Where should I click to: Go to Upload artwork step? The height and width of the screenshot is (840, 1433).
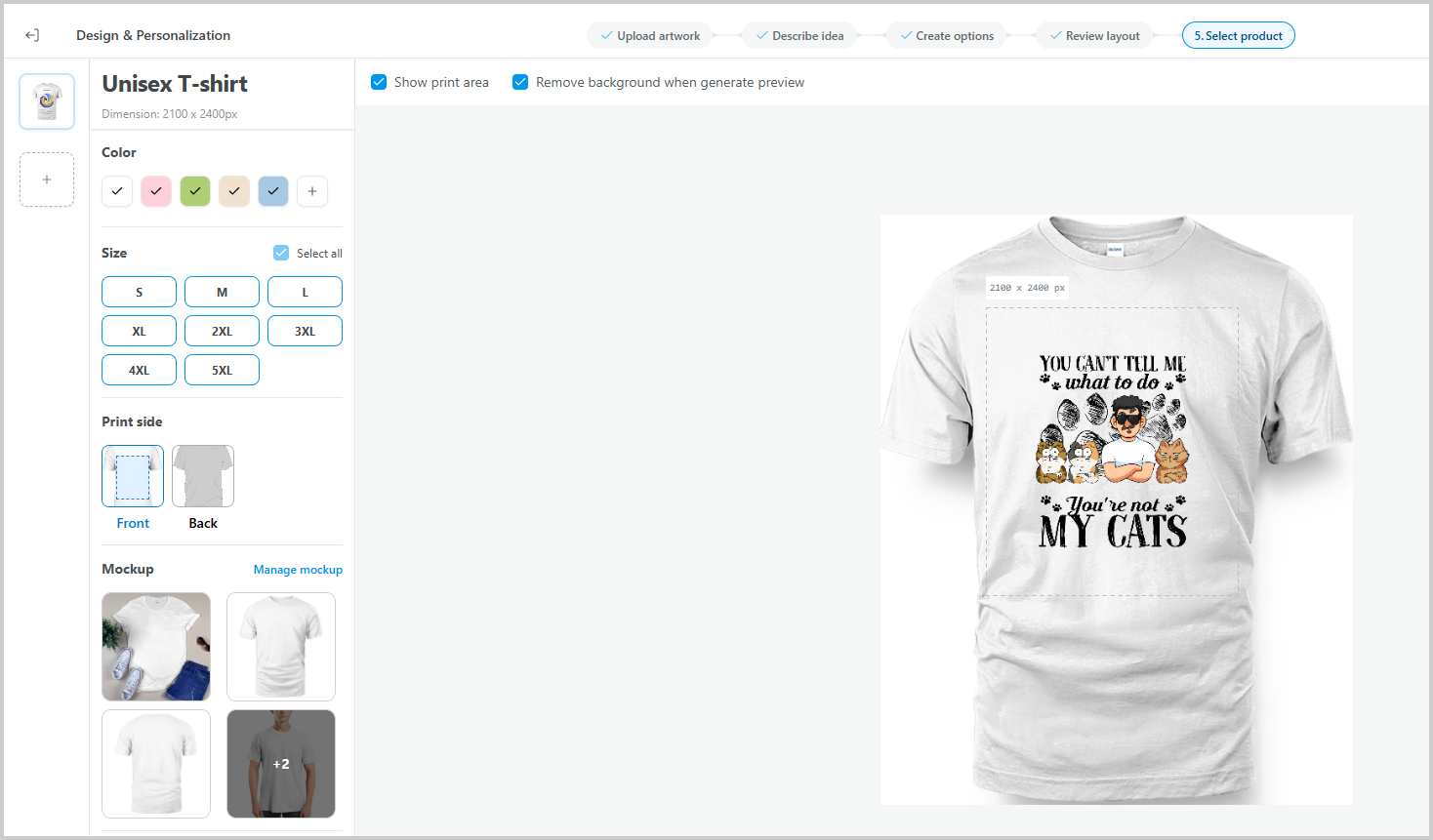point(650,36)
